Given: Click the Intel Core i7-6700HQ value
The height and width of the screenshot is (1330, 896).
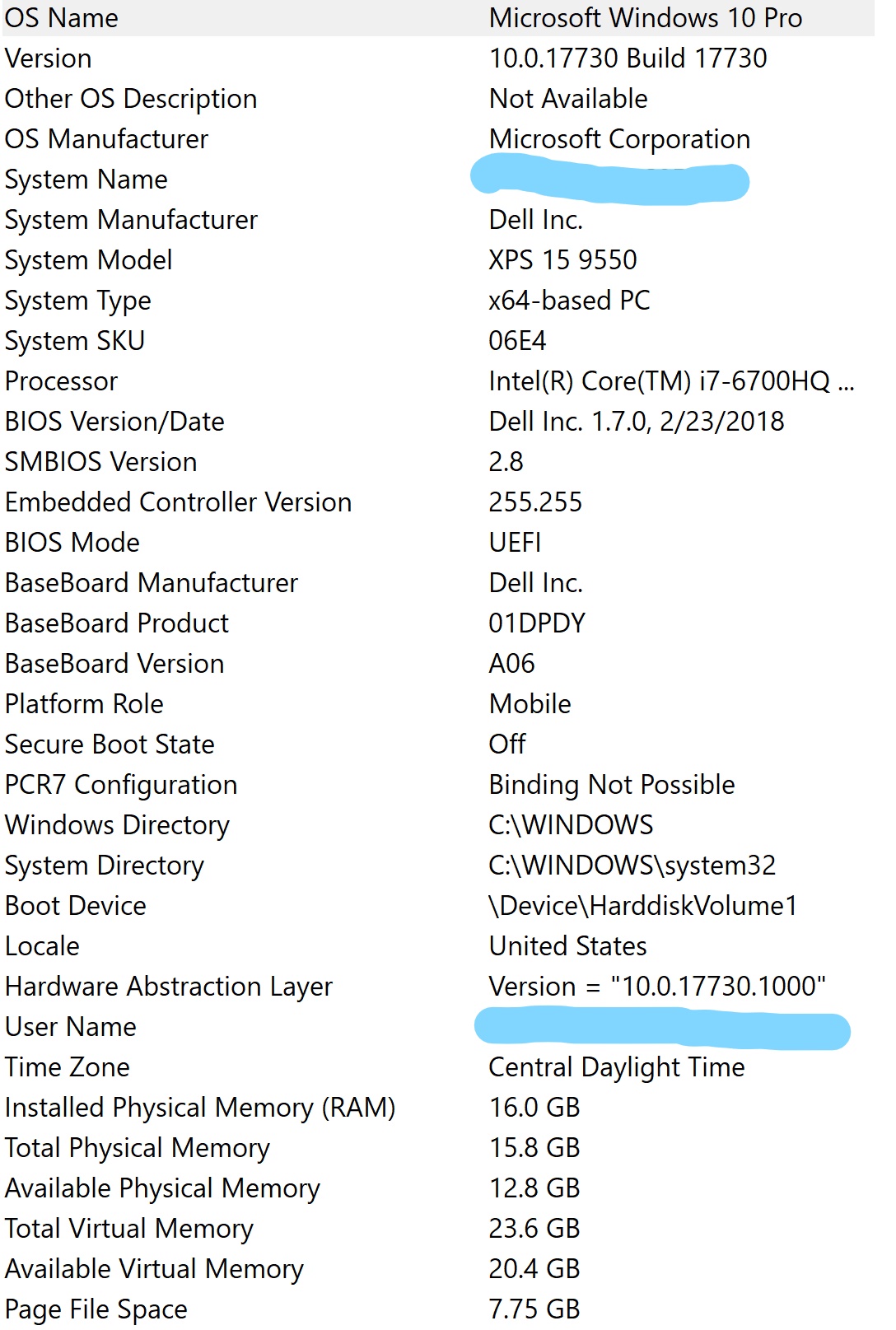Looking at the screenshot, I should pos(671,381).
